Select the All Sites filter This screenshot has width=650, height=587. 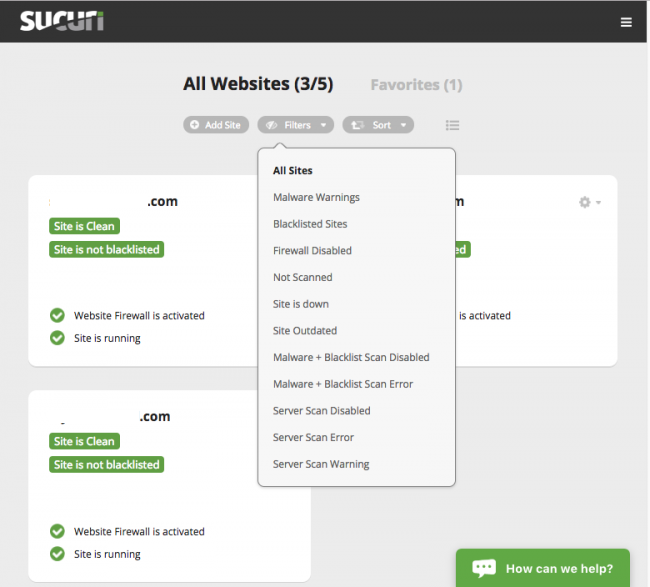[x=293, y=171]
